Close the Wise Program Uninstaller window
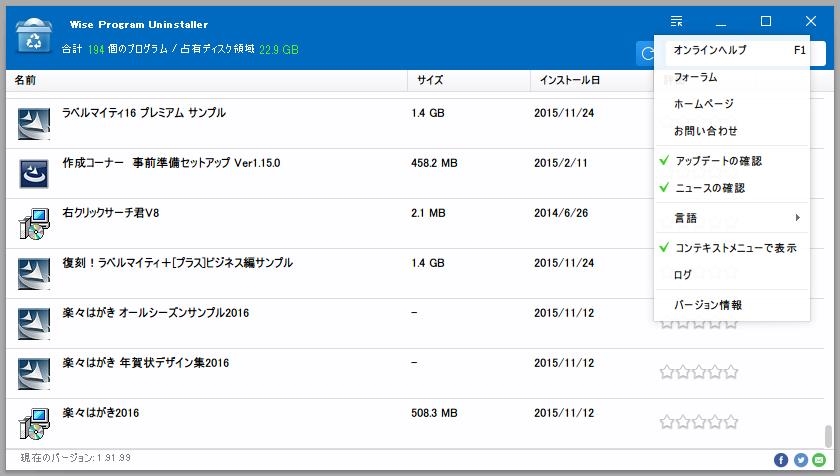This screenshot has height=476, width=840. click(811, 21)
